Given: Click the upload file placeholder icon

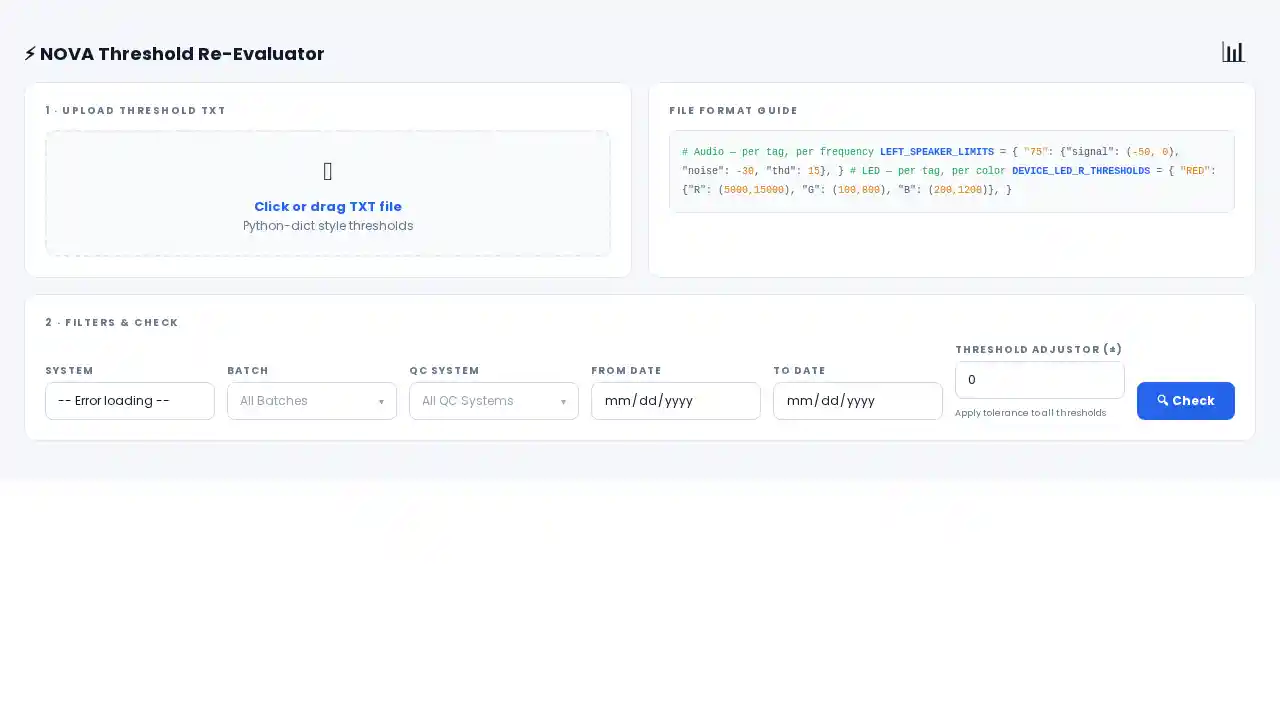Looking at the screenshot, I should pos(328,172).
